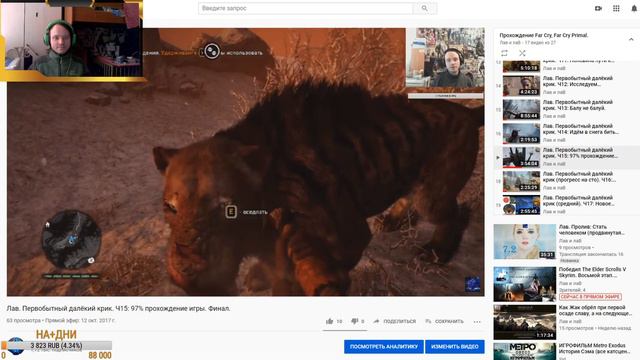Open playlist video Ч14: Идём в снега
This screenshot has height=360, width=640.
pos(567,133)
